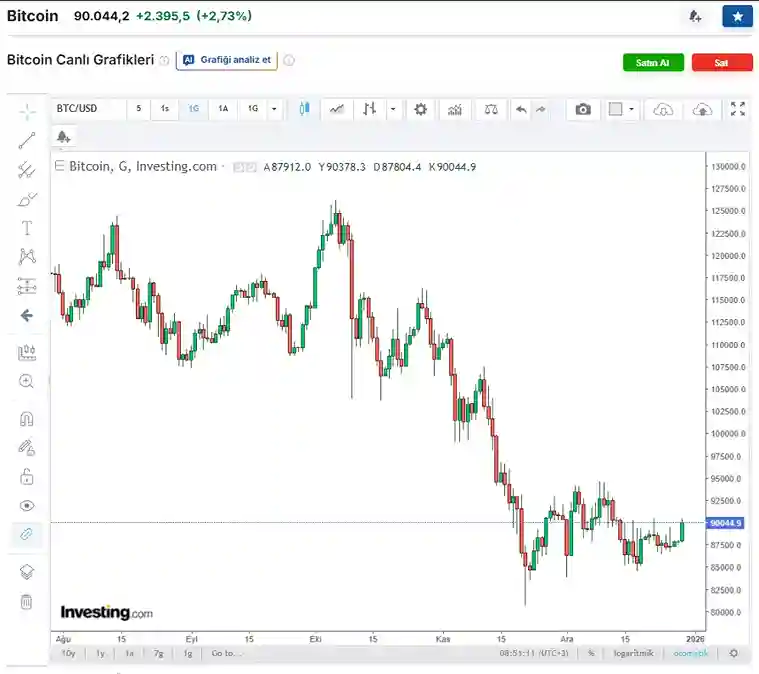
Task: Select the 10y time range
Action: click(68, 653)
